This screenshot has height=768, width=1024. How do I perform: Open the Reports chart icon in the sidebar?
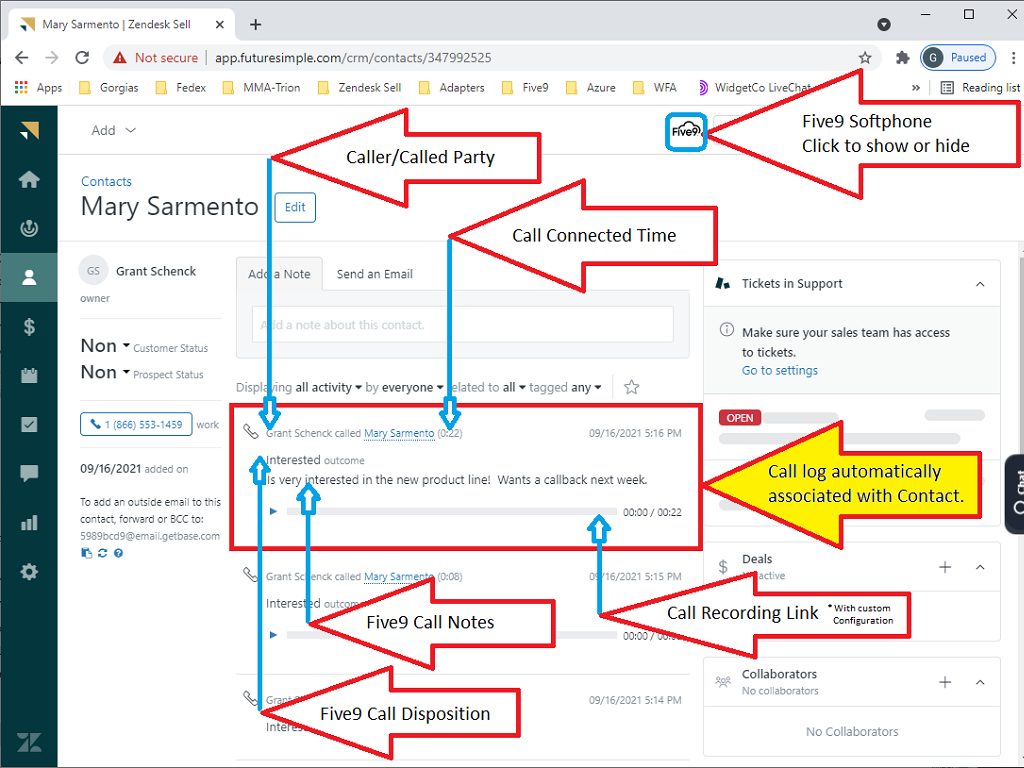point(30,522)
